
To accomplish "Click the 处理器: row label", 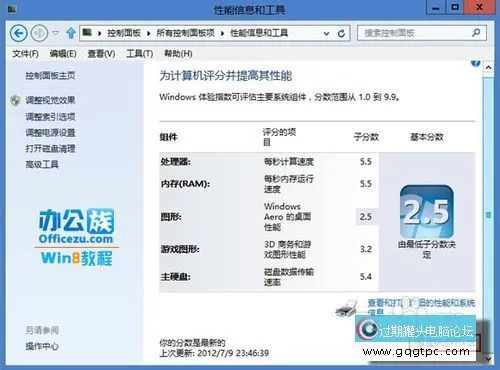I will tap(175, 162).
